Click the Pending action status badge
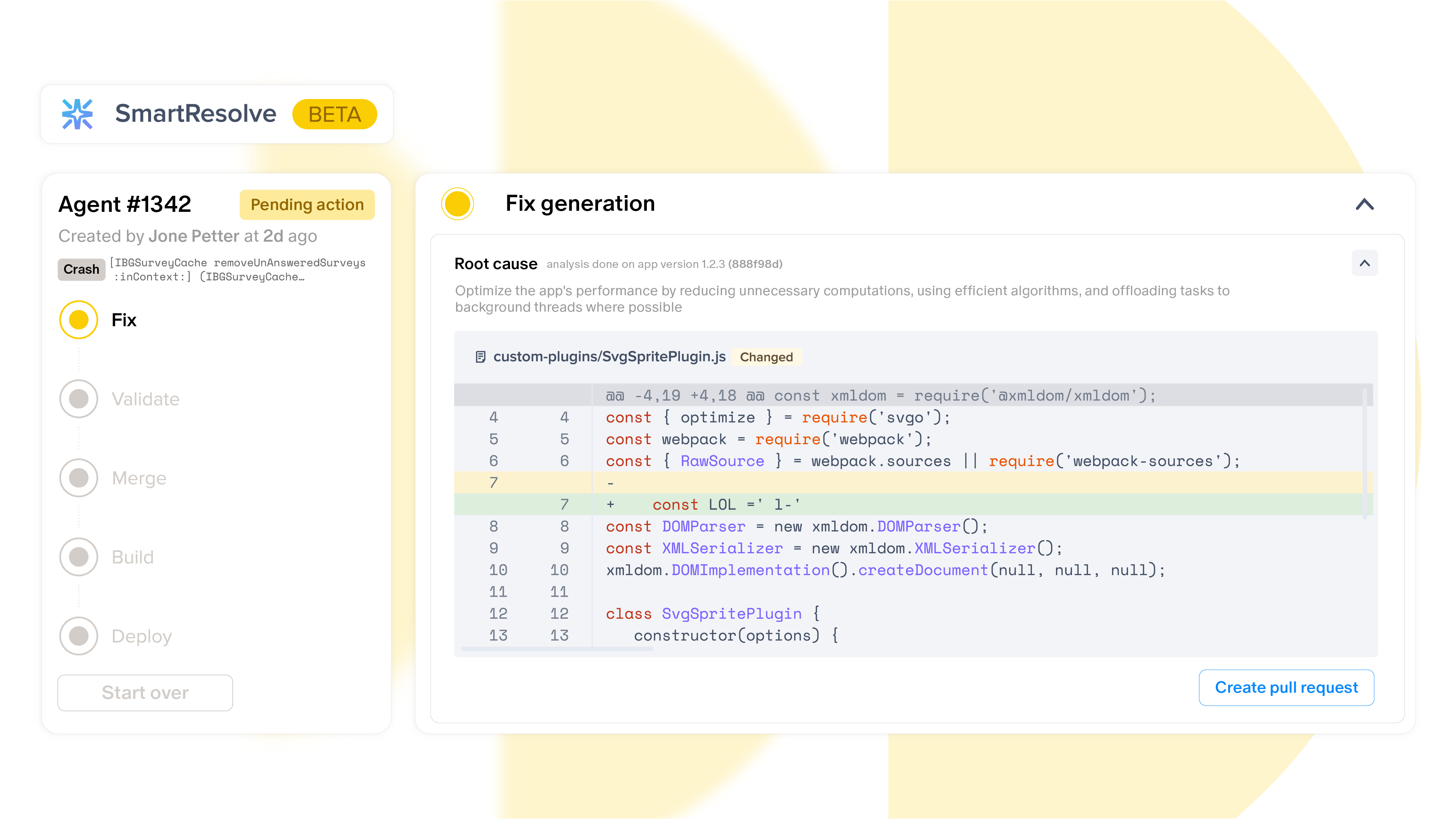The height and width of the screenshot is (819, 1456). [x=307, y=205]
